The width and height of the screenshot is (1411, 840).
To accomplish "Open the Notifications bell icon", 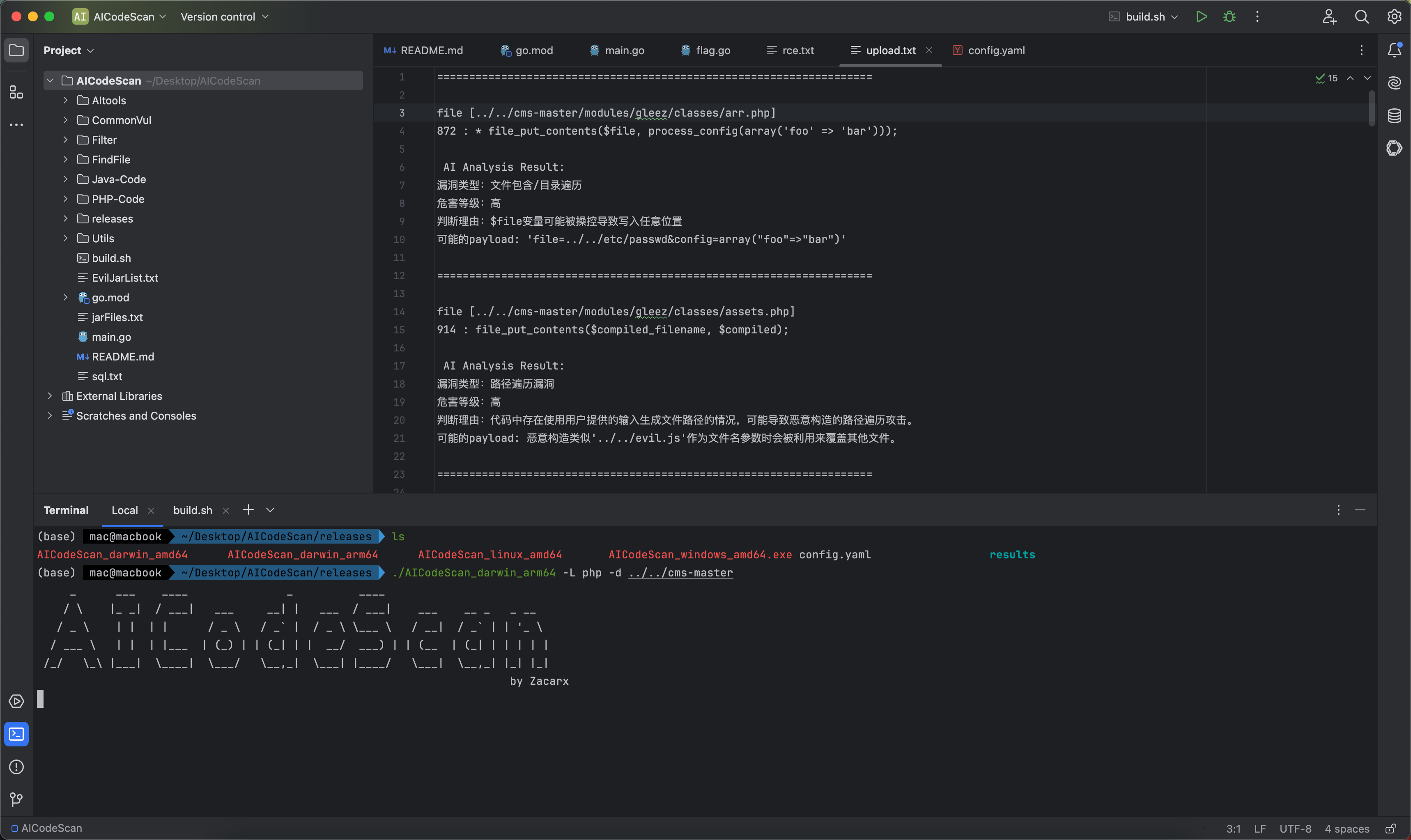I will (1394, 50).
